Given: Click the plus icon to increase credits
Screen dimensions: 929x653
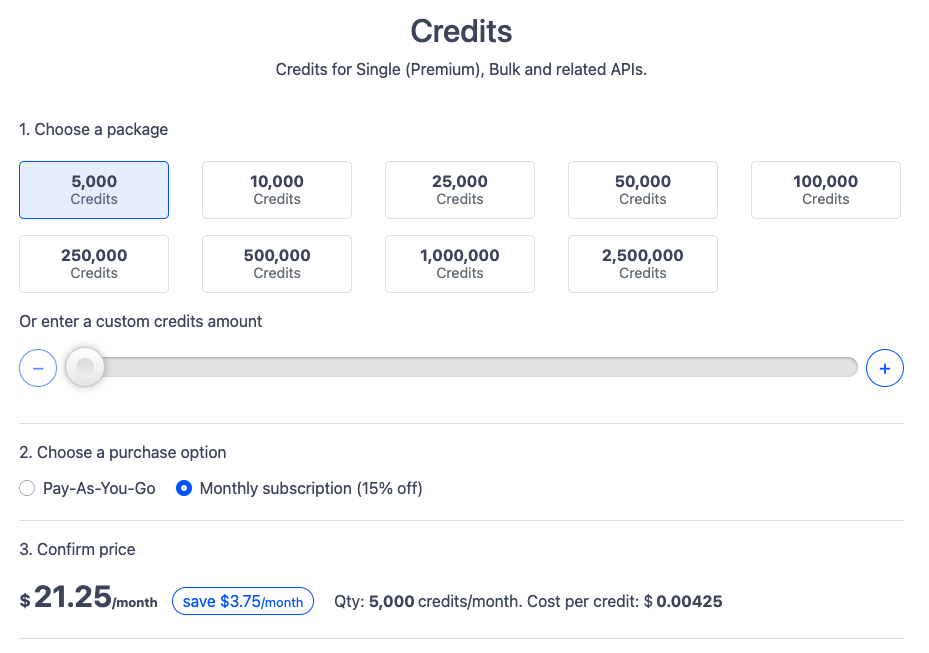Looking at the screenshot, I should (884, 368).
